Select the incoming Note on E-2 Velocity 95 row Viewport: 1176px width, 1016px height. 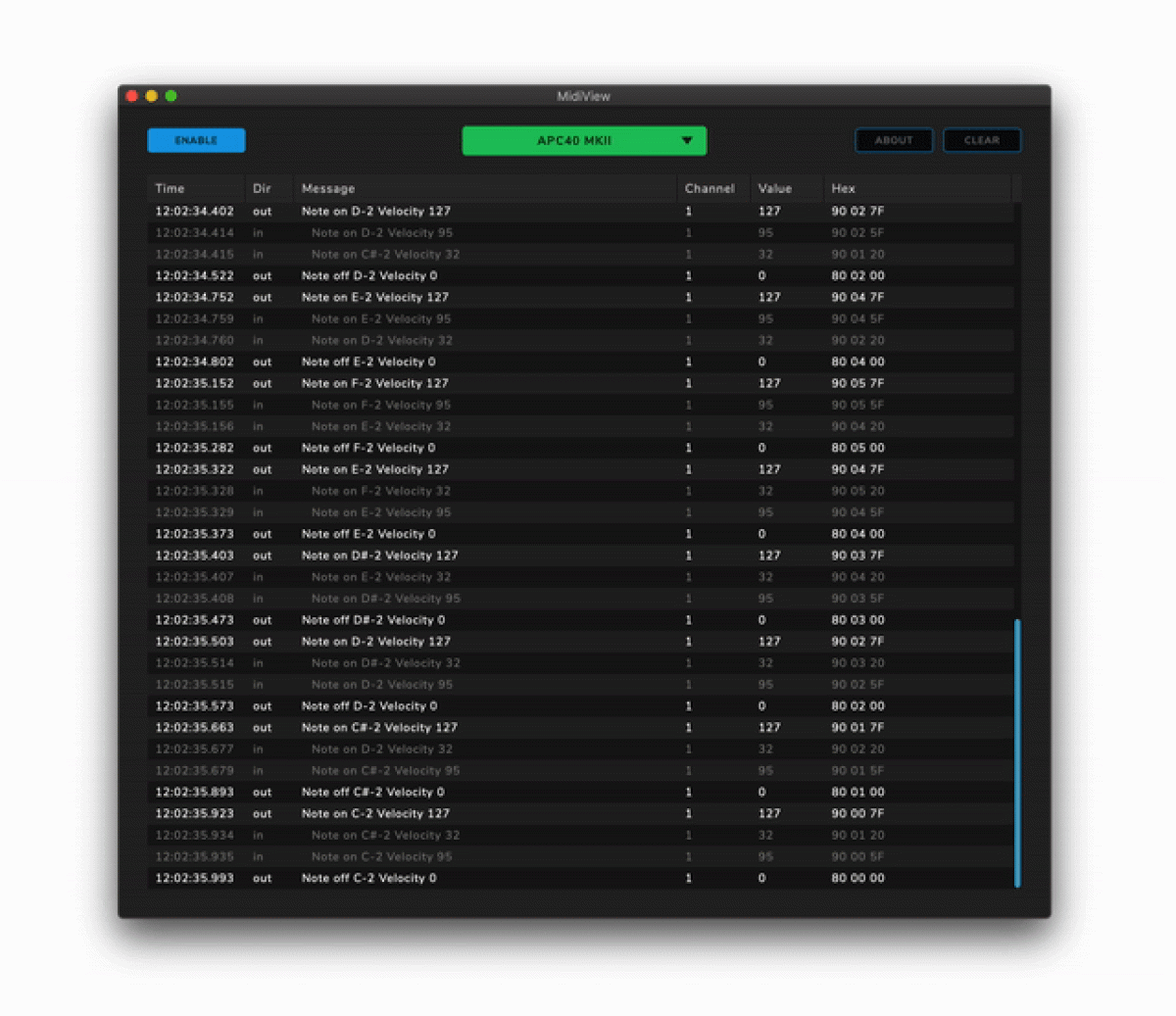(384, 318)
